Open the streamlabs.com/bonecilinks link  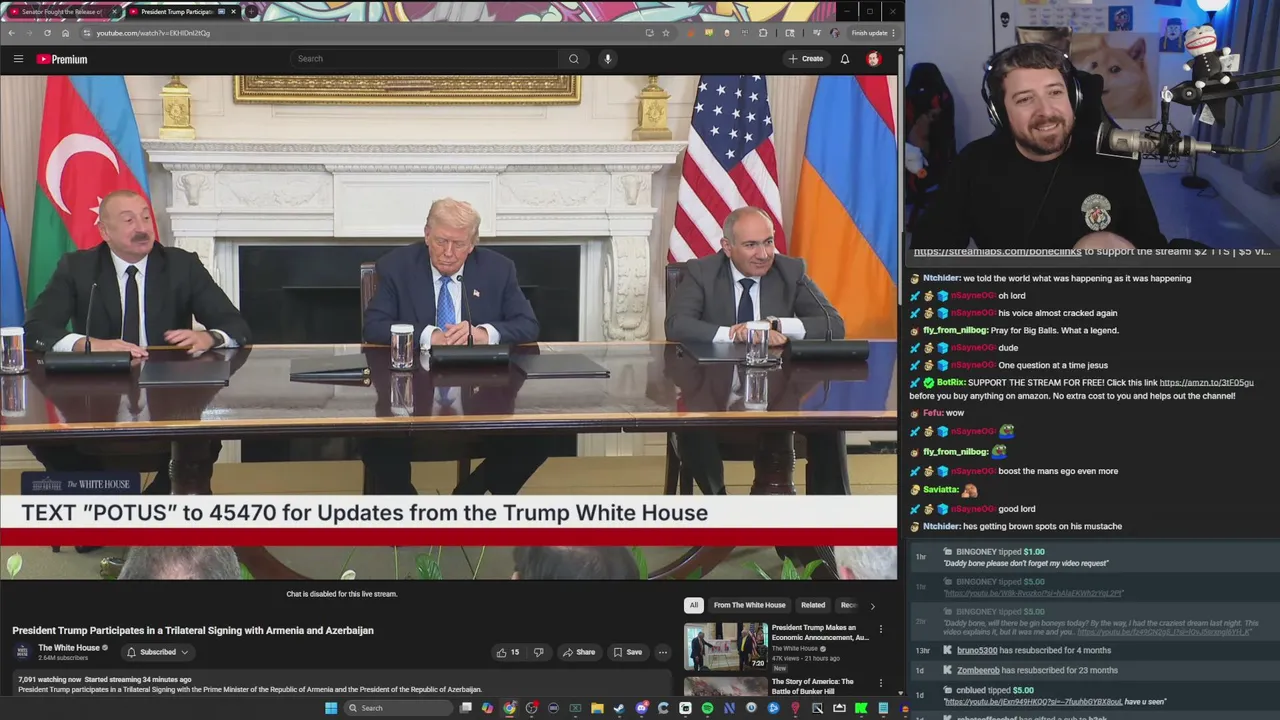998,252
